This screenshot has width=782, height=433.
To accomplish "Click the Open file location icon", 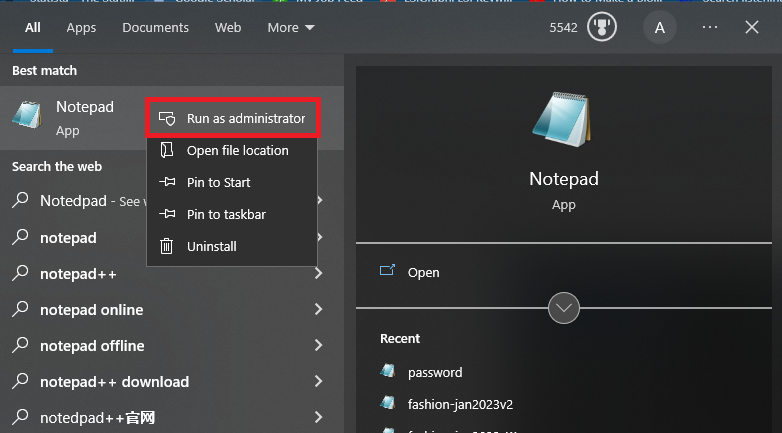I will tap(167, 150).
